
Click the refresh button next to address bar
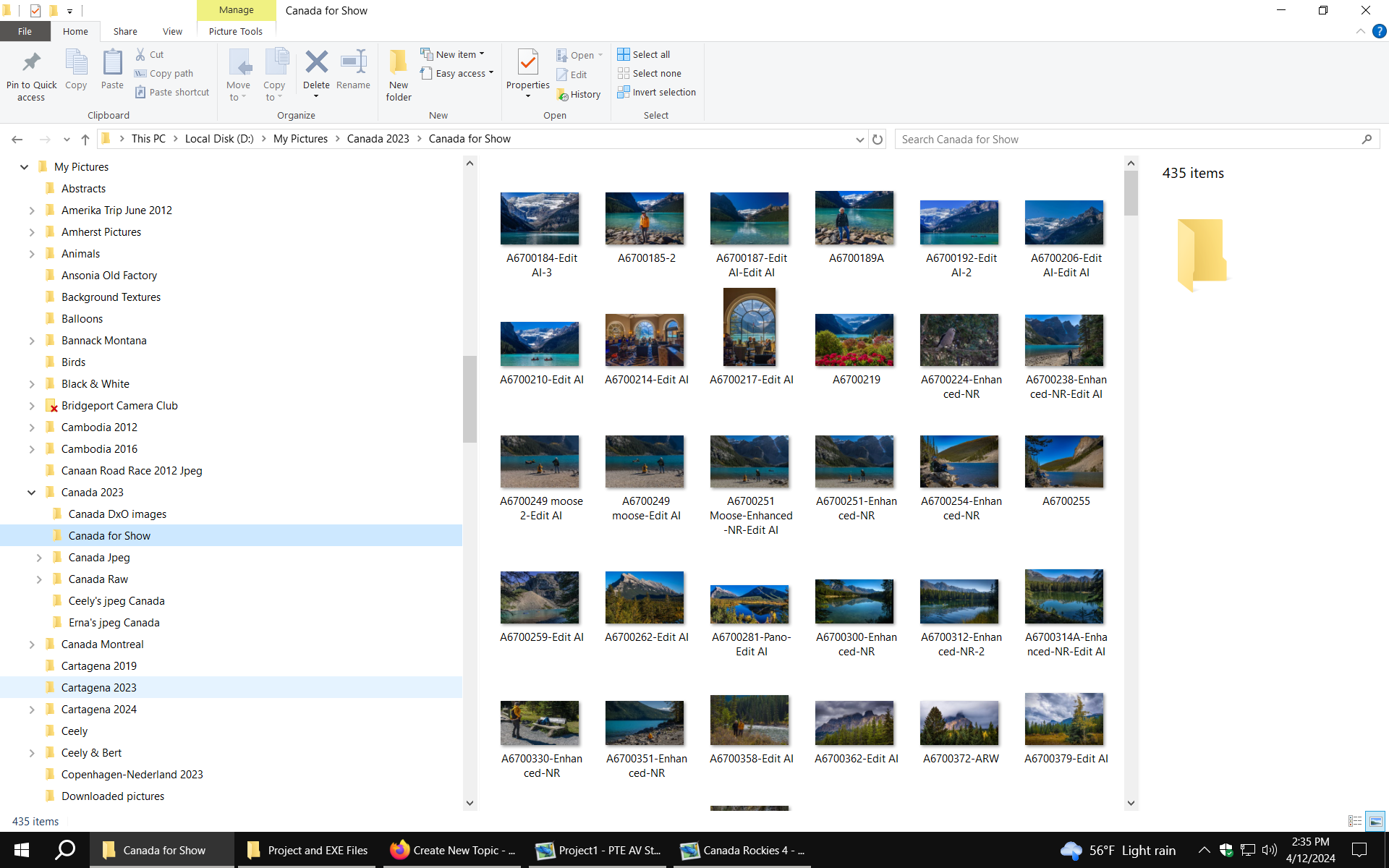[878, 139]
